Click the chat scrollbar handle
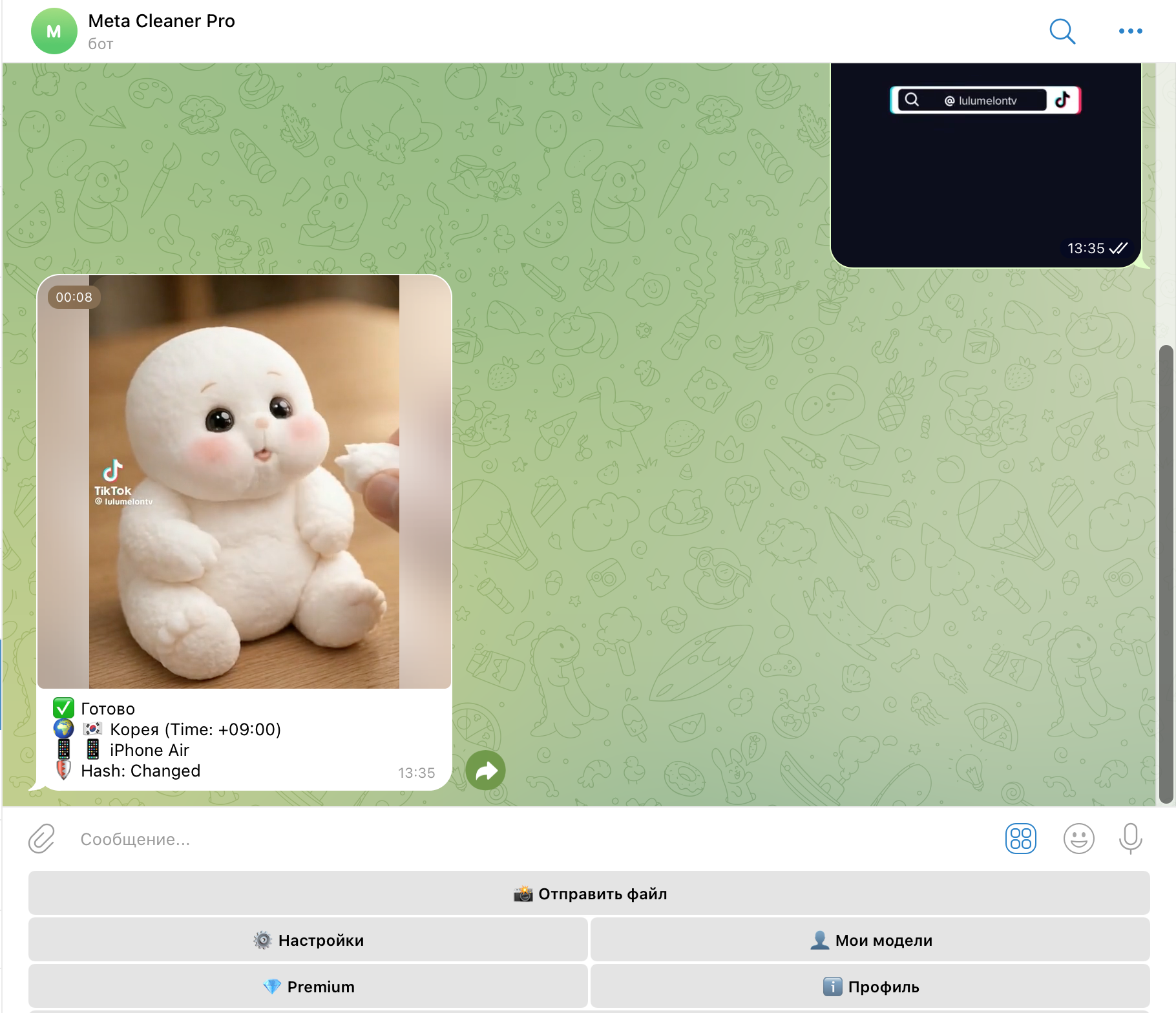Screen dimensions: 1176x1013 click(1166, 574)
